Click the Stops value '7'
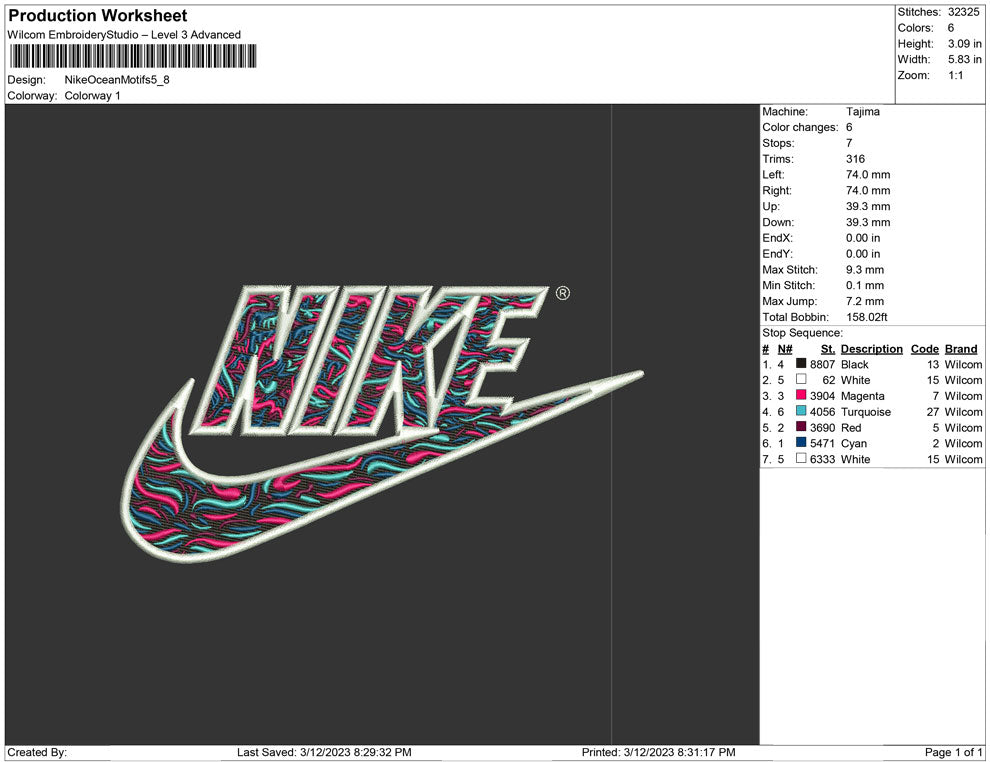Viewport: 990px width, 762px height. [849, 143]
